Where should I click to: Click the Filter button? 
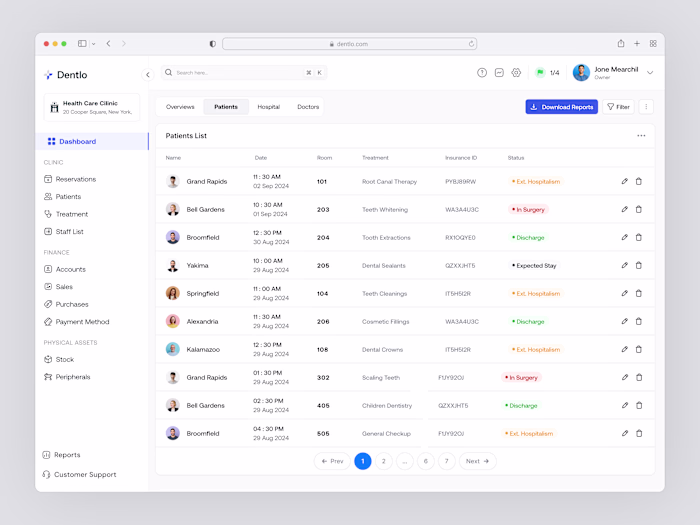coord(618,107)
